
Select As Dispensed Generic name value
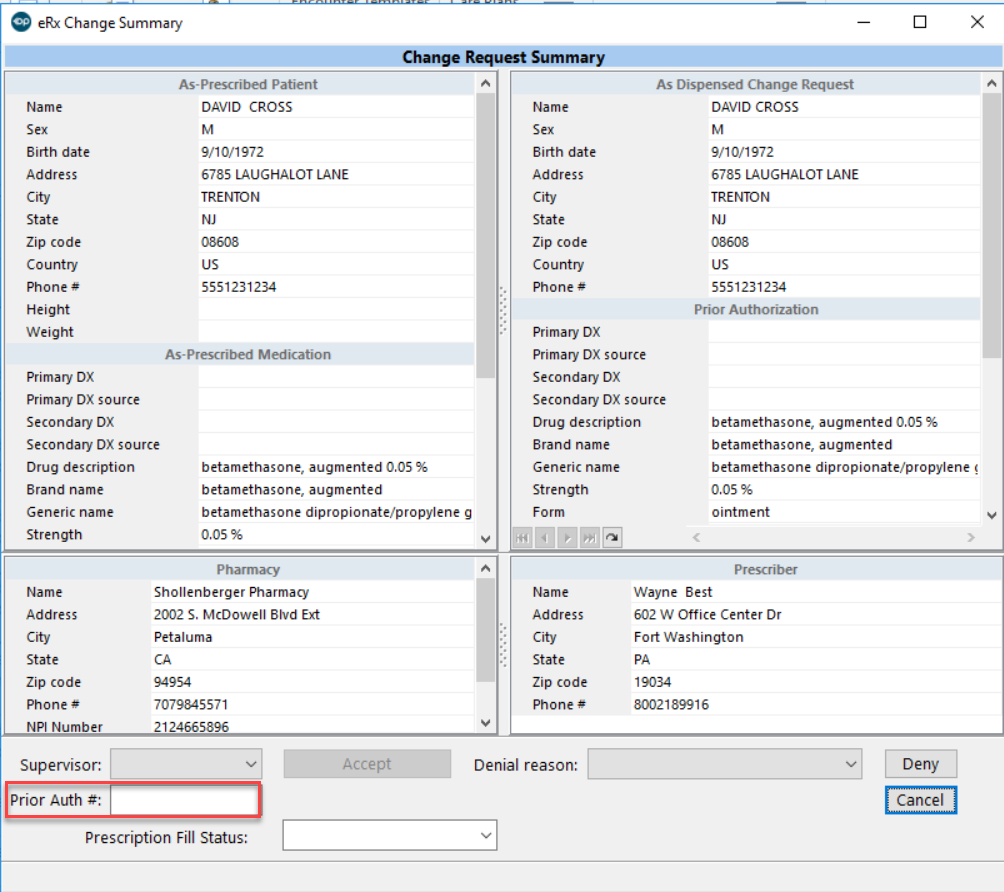[x=845, y=467]
